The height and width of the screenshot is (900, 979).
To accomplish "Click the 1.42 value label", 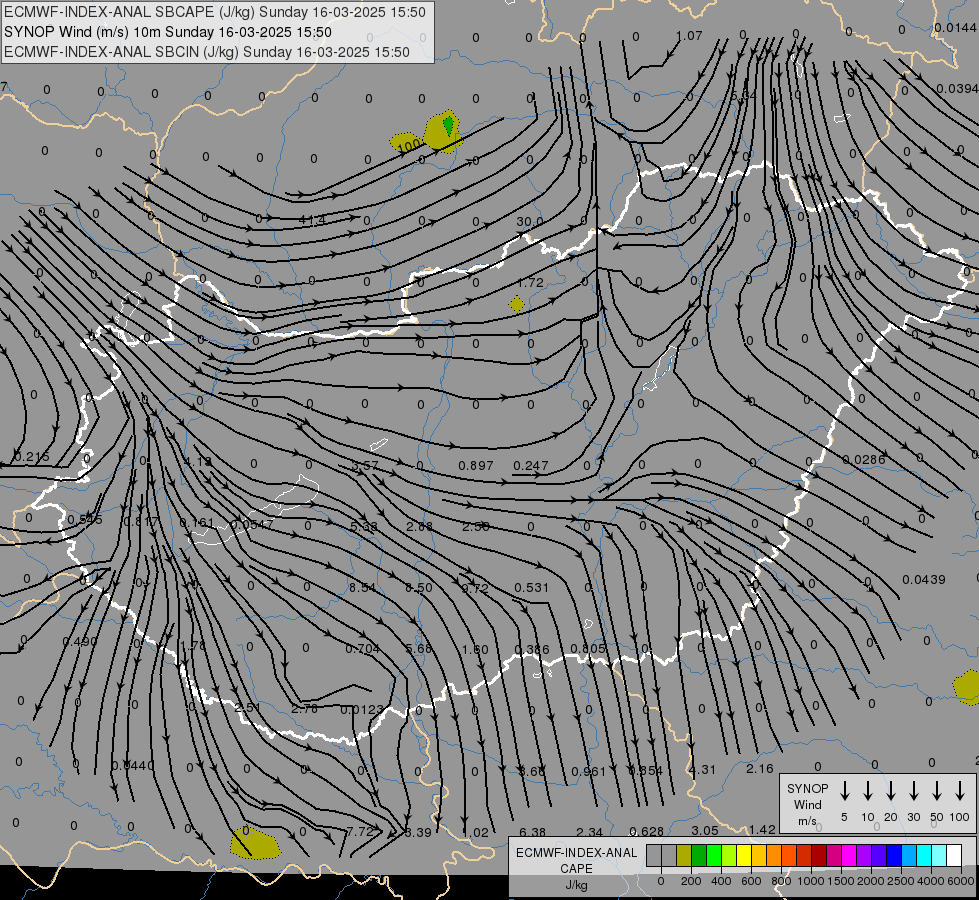I will pyautogui.click(x=762, y=829).
